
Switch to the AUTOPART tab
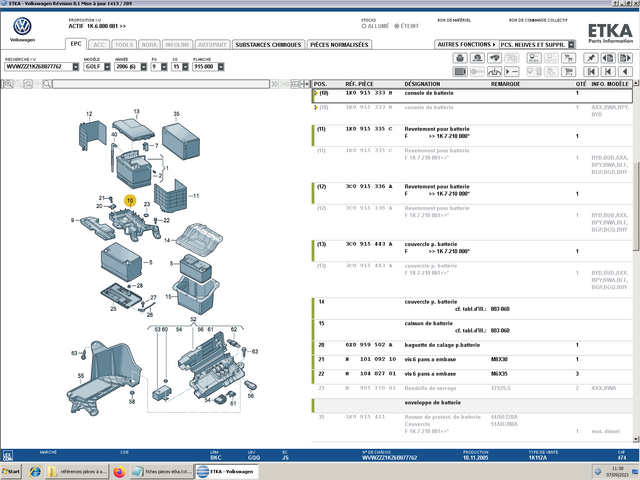pos(212,44)
